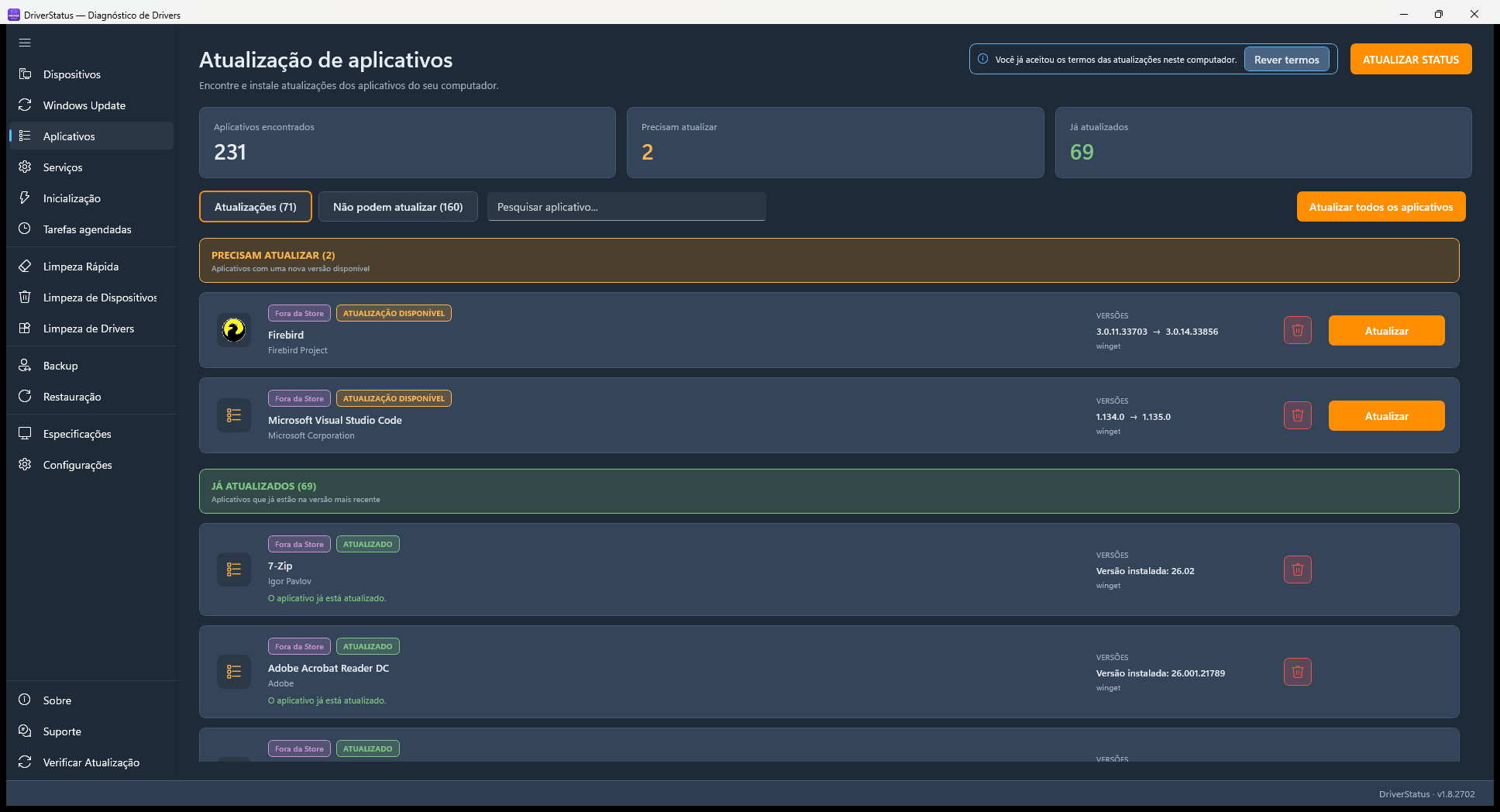Click the DriverStatus v1.8.2702 version text
Screen dimensions: 1500x812
click(x=1427, y=794)
